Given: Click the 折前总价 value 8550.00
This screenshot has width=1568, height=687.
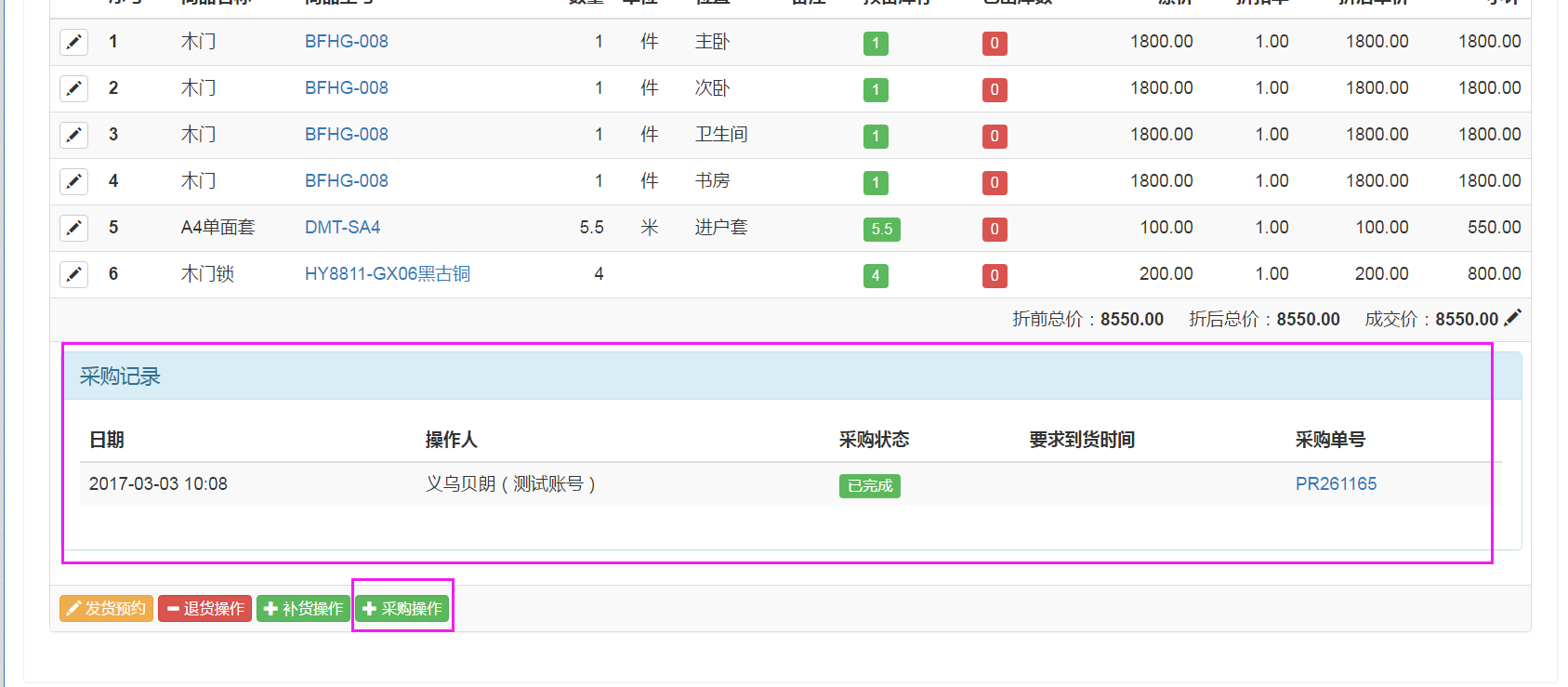Looking at the screenshot, I should click(x=1132, y=319).
